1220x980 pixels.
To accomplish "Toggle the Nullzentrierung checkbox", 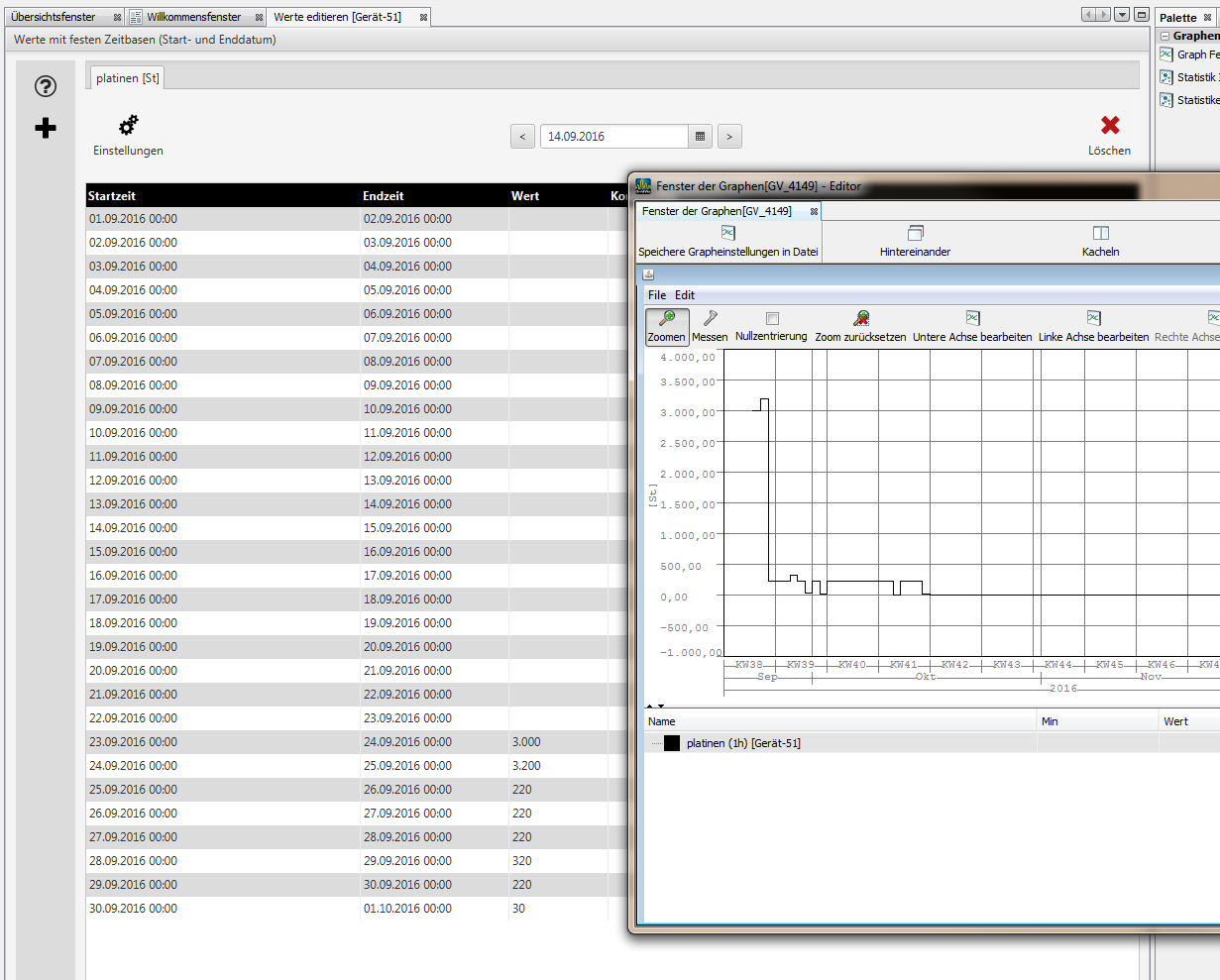I will point(772,319).
